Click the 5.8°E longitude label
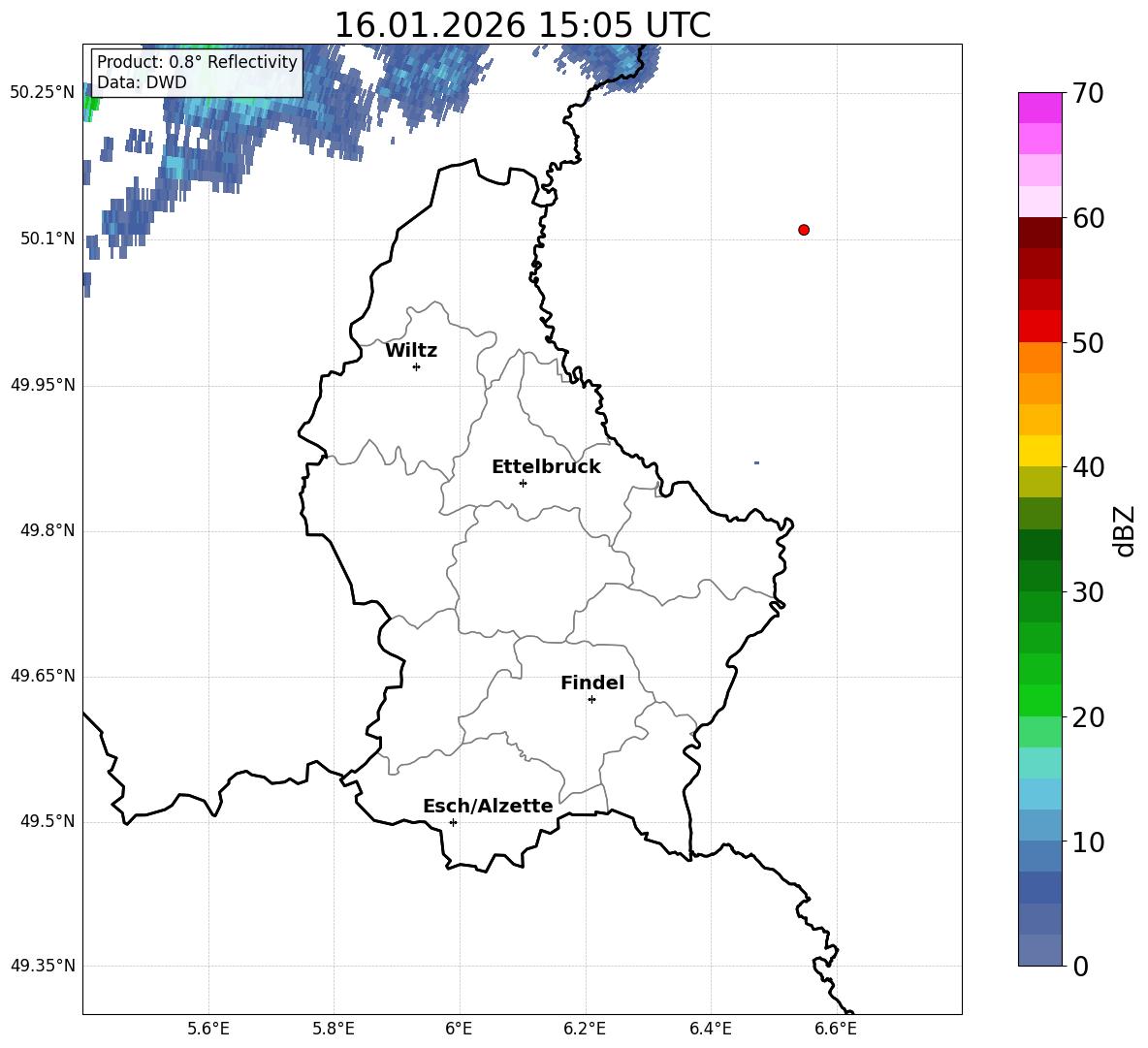The width and height of the screenshot is (1148, 1048). [x=334, y=1029]
